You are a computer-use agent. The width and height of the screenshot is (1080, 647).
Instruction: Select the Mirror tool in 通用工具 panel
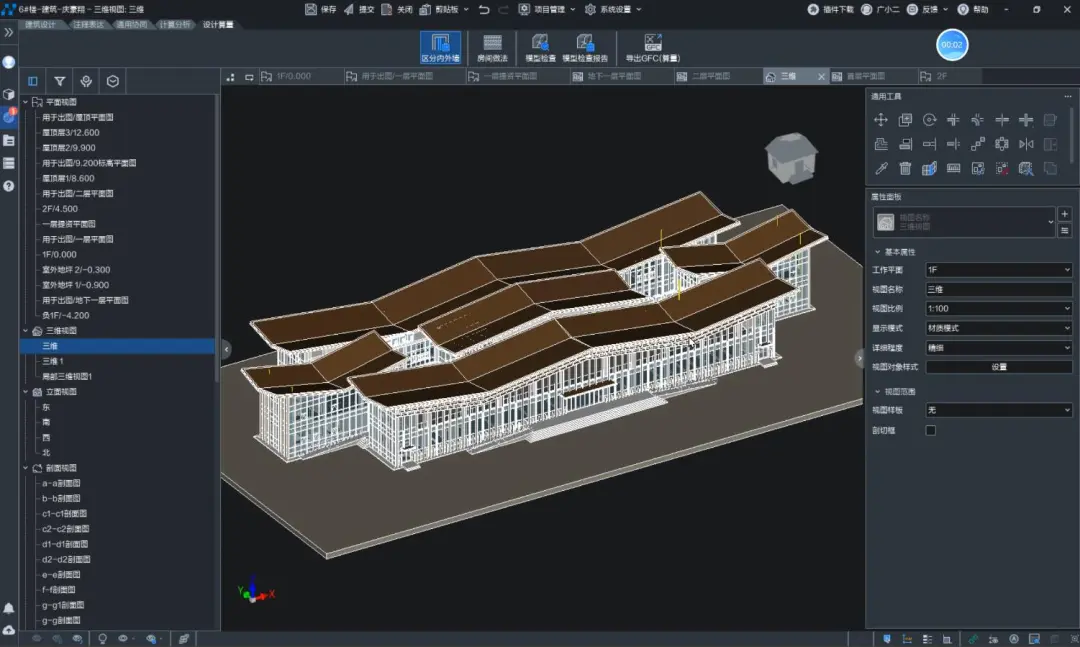click(1026, 144)
